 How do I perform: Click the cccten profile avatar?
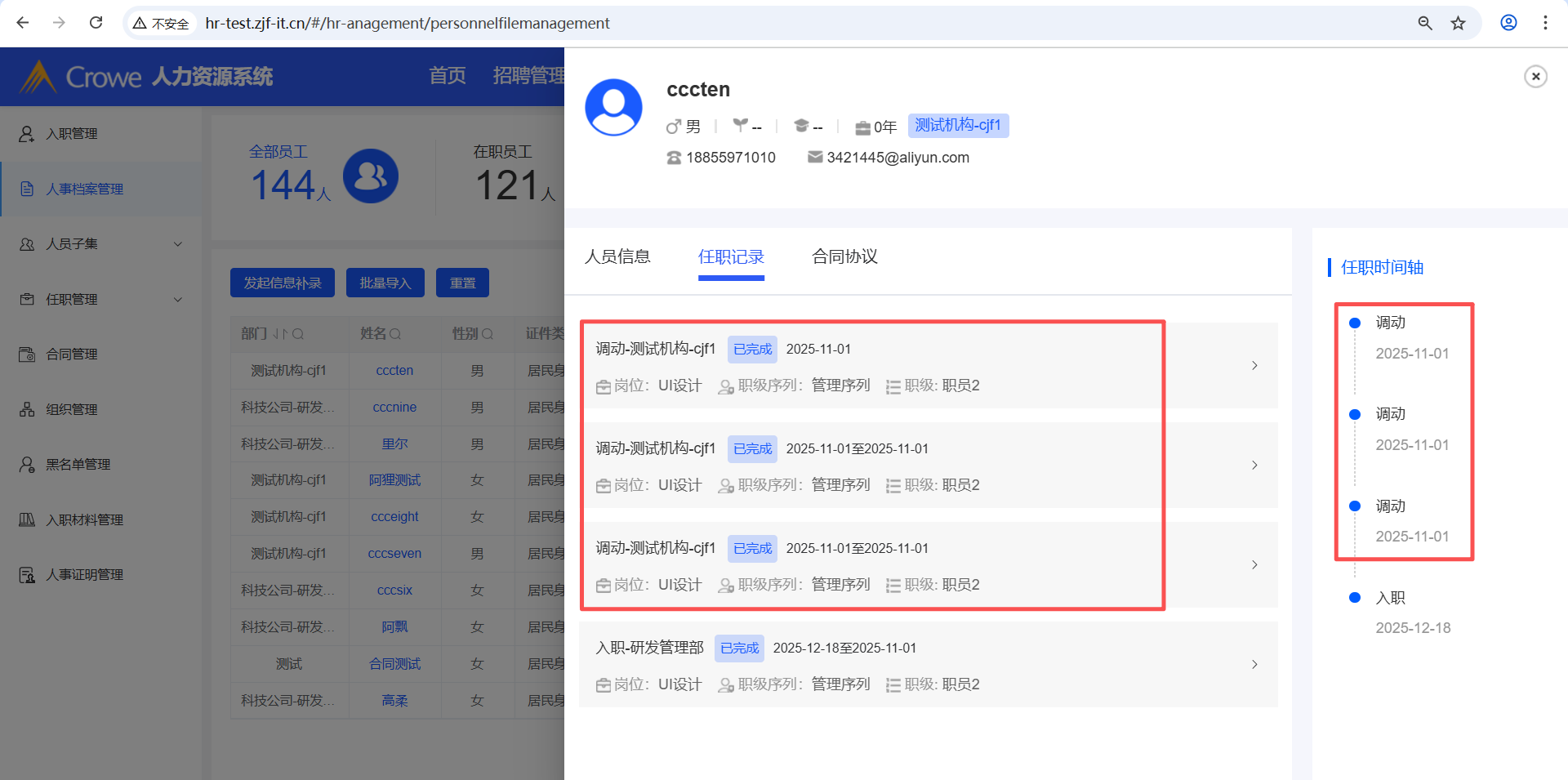613,107
